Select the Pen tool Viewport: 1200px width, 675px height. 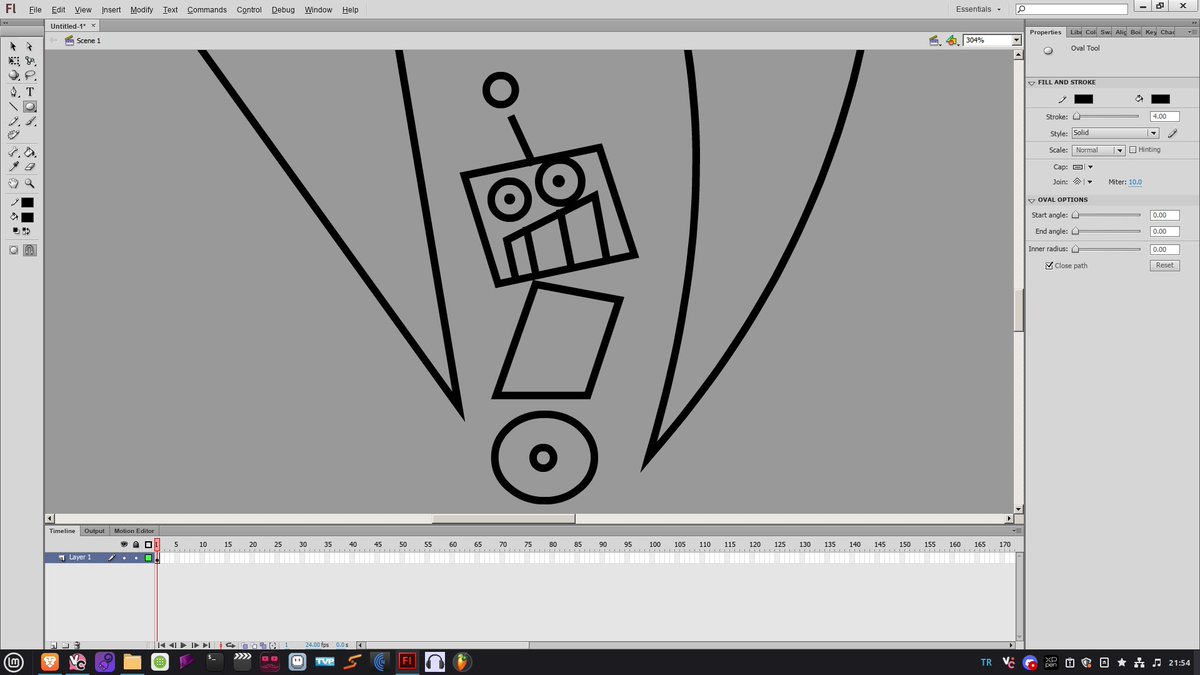point(14,92)
